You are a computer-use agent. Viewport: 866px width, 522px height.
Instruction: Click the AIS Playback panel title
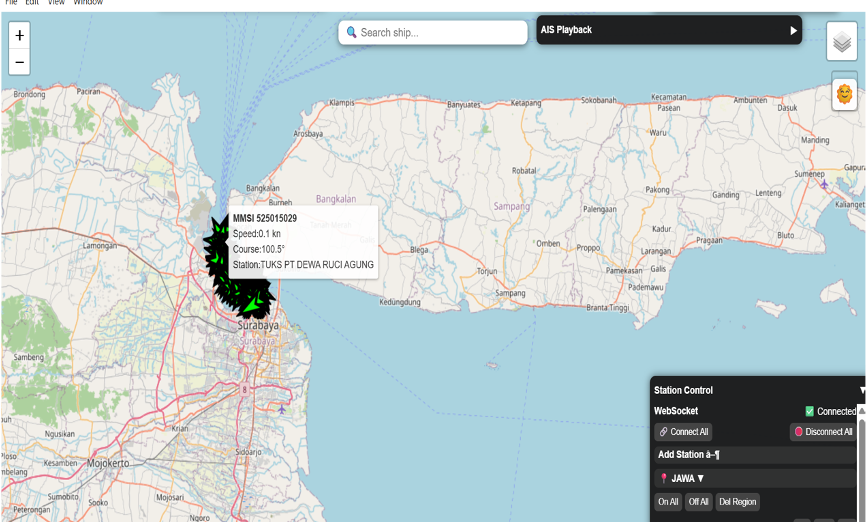pyautogui.click(x=566, y=30)
